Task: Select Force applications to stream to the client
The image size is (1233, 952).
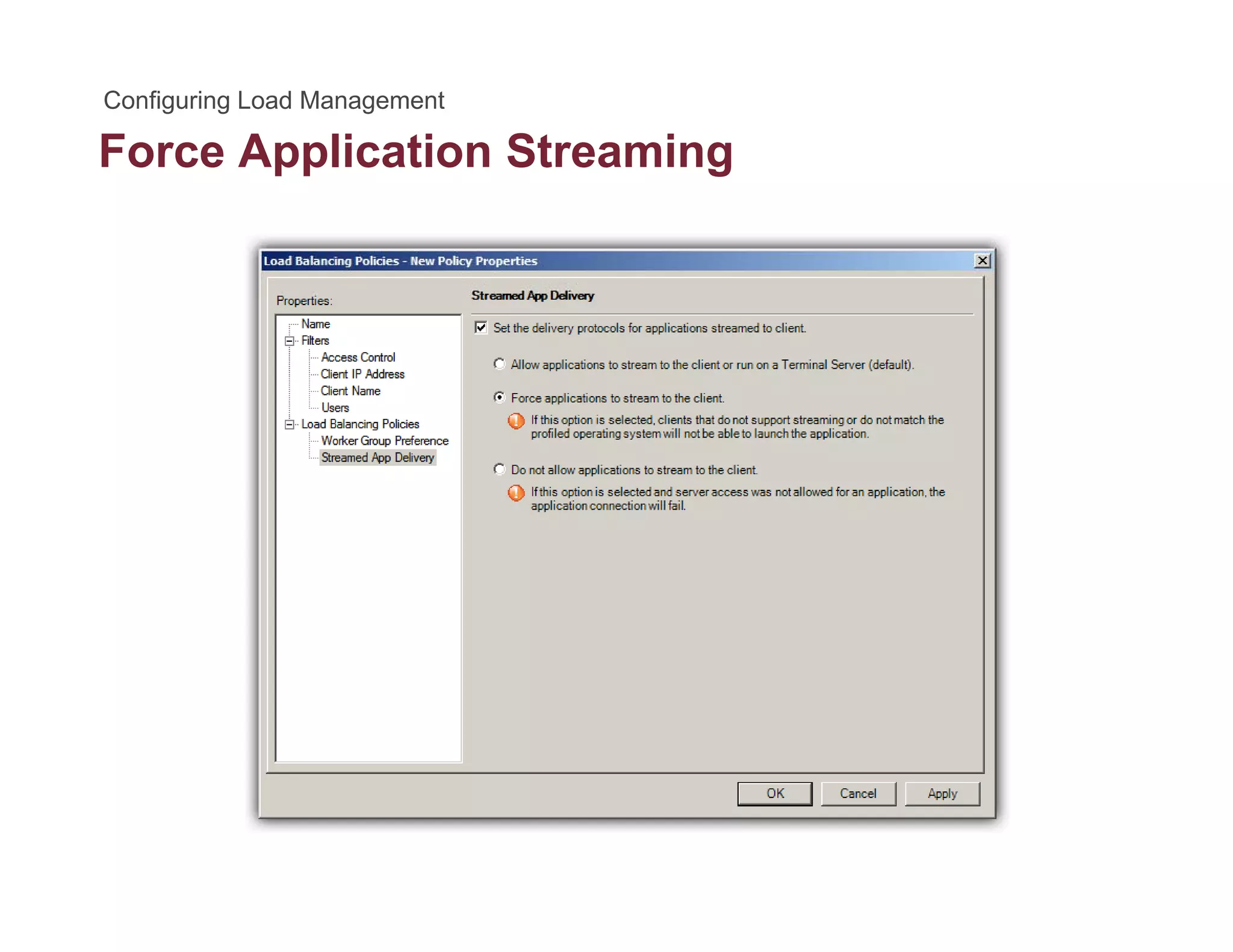Action: coord(499,397)
